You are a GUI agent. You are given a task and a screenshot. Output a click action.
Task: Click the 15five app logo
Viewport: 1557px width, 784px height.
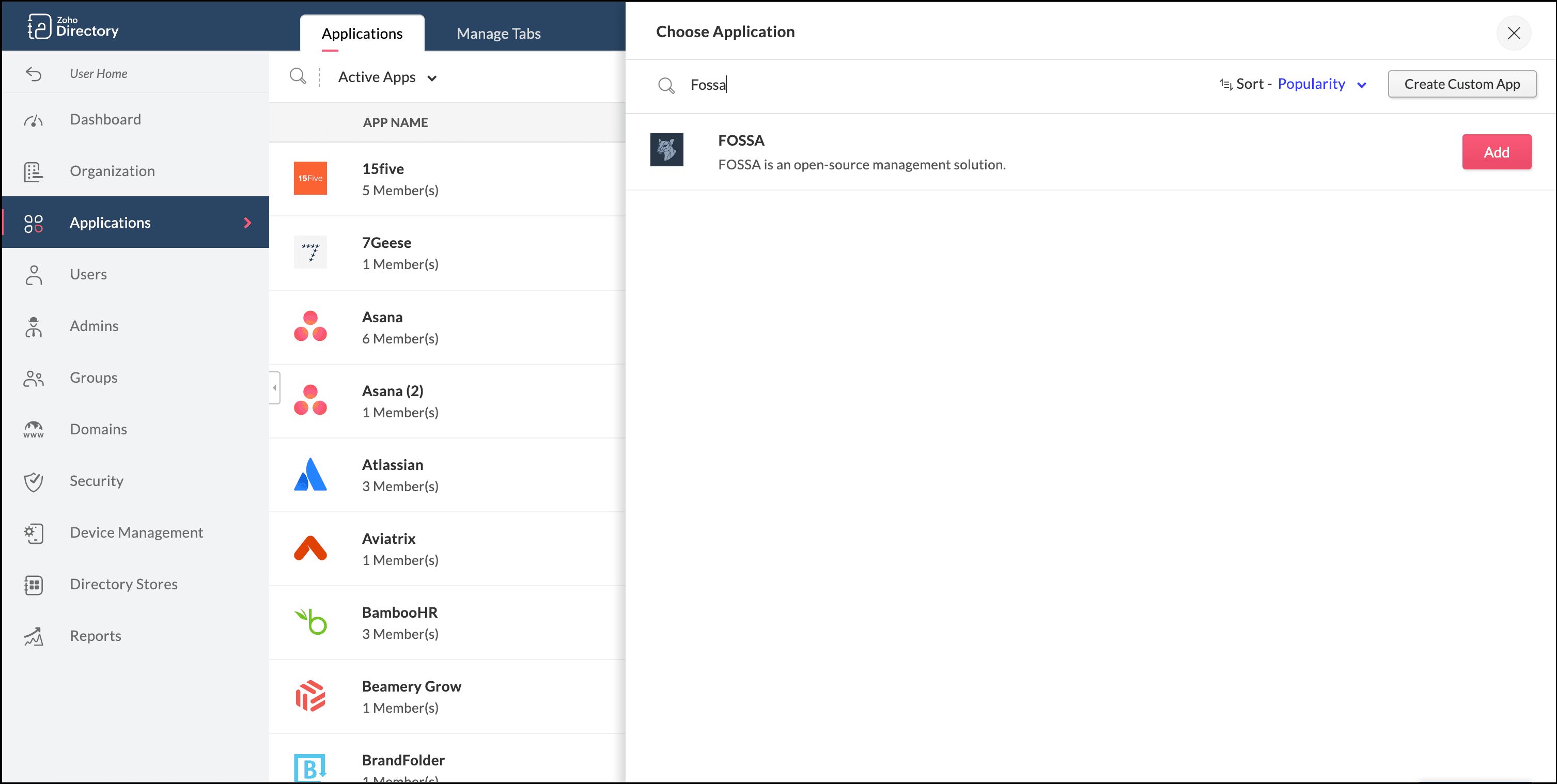click(310, 178)
